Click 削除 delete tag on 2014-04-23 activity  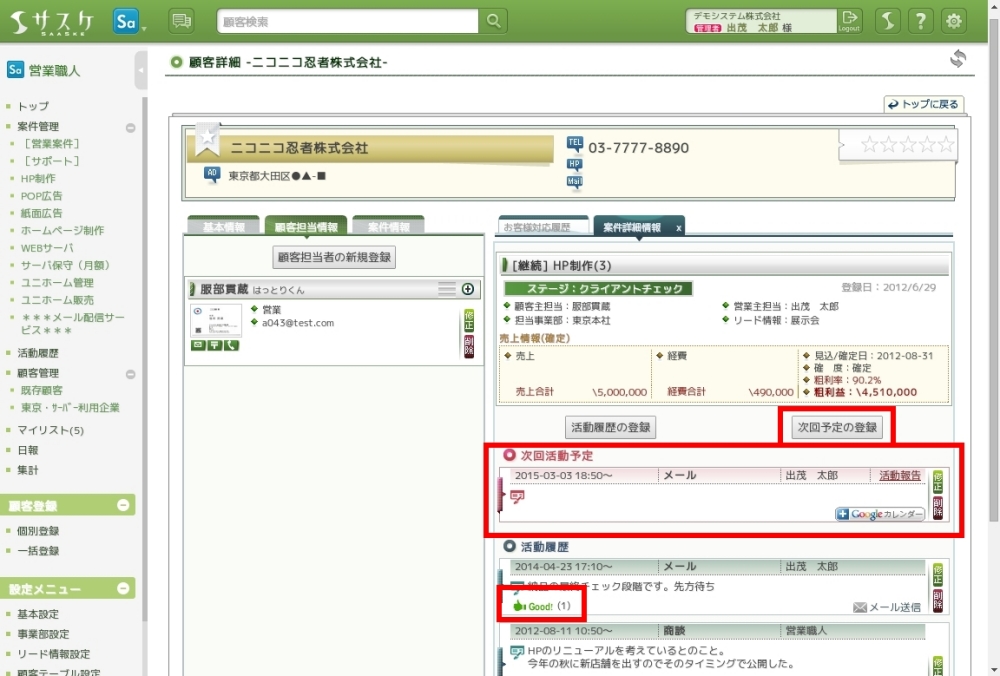[x=938, y=600]
